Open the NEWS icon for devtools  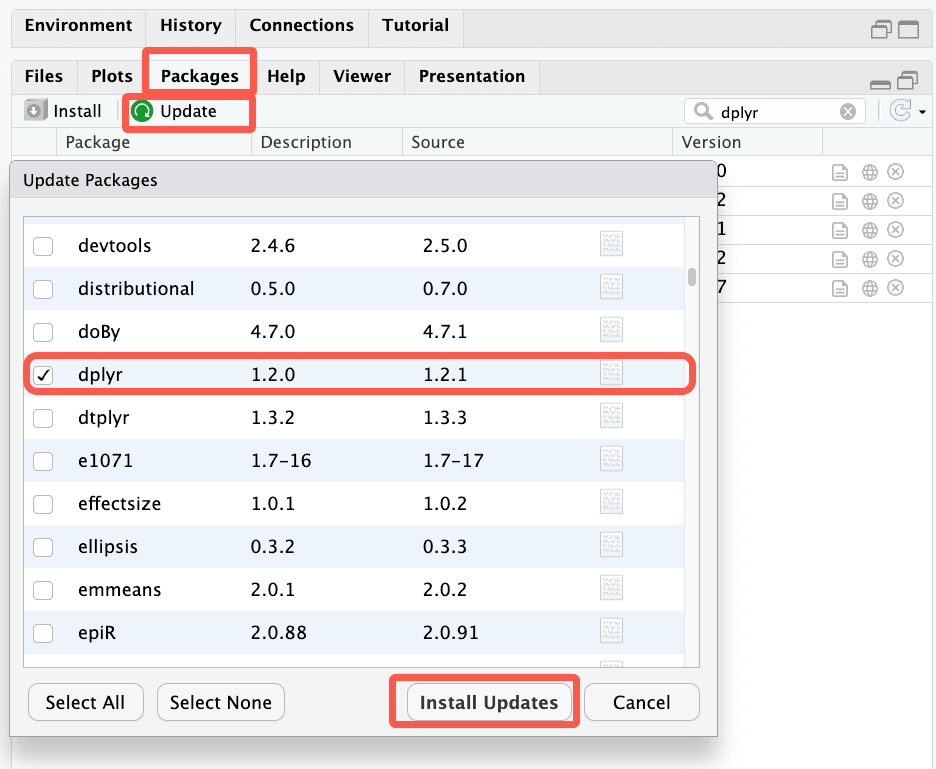(x=611, y=244)
